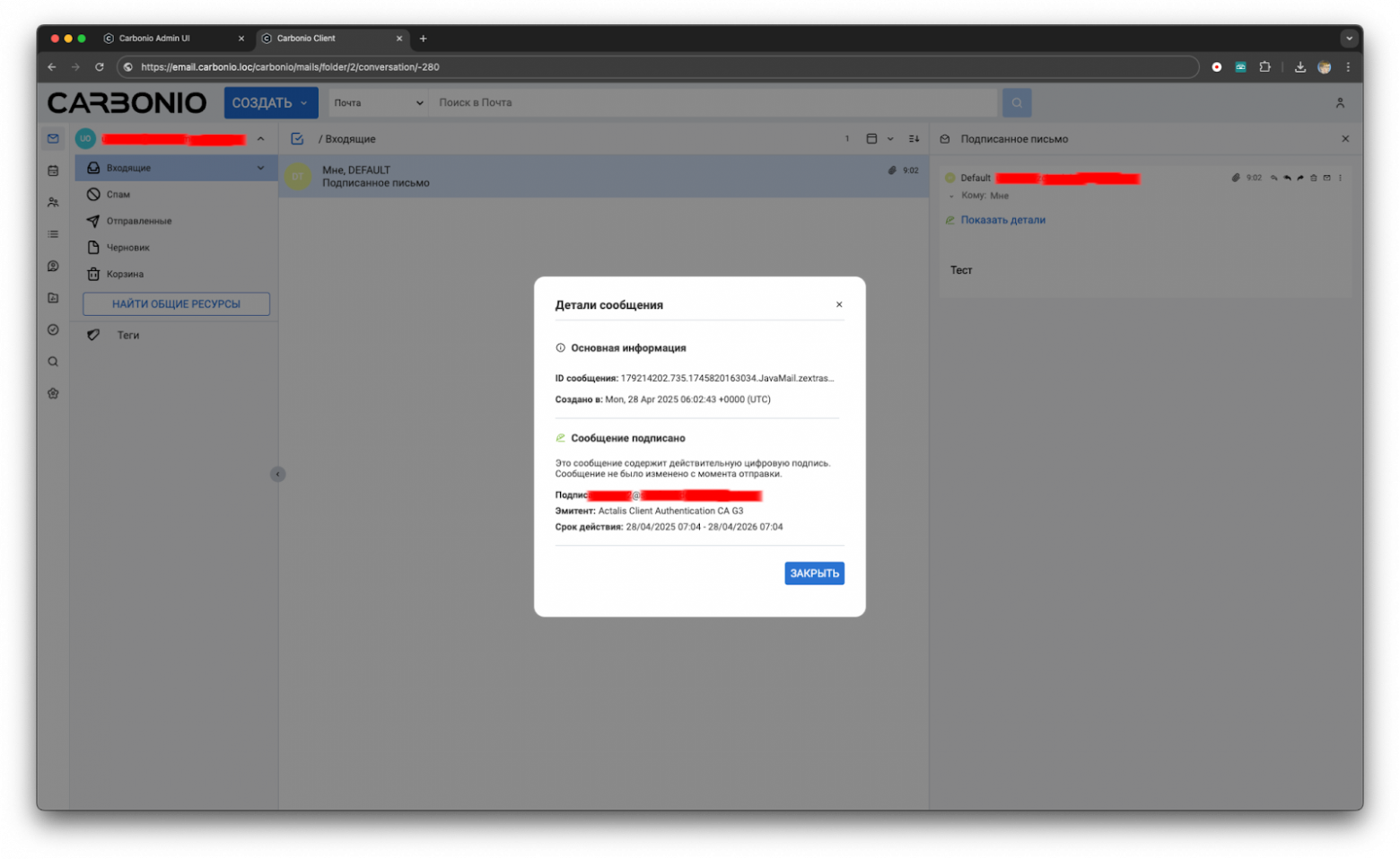Open Chrome extensions puzzle icon

click(1264, 67)
